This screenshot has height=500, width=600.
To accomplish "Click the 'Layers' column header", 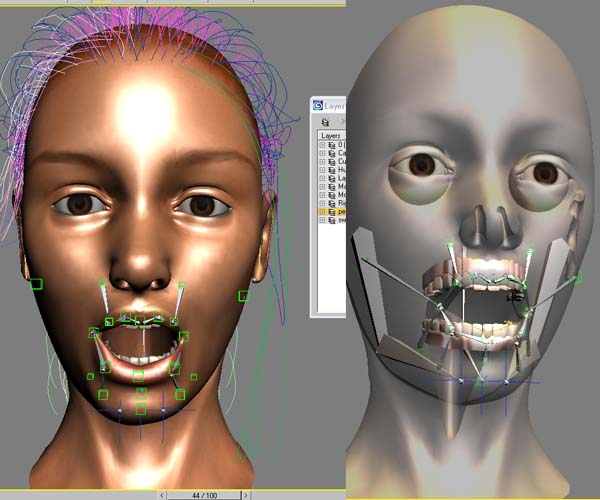I will point(332,136).
